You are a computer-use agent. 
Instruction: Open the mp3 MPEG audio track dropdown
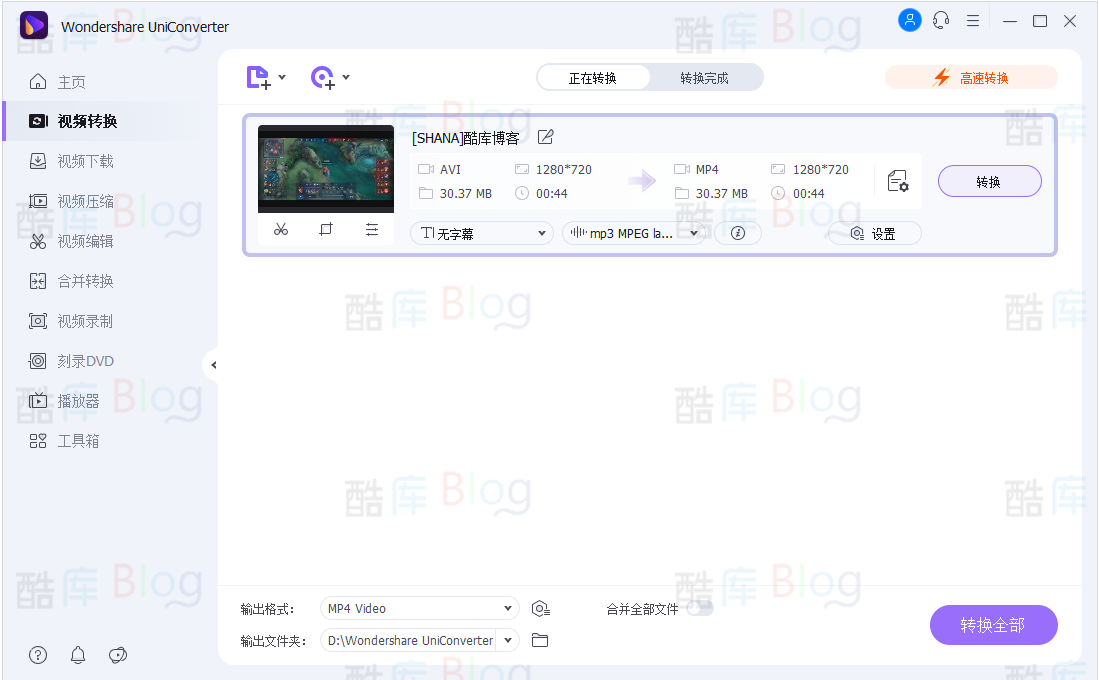[x=634, y=232]
